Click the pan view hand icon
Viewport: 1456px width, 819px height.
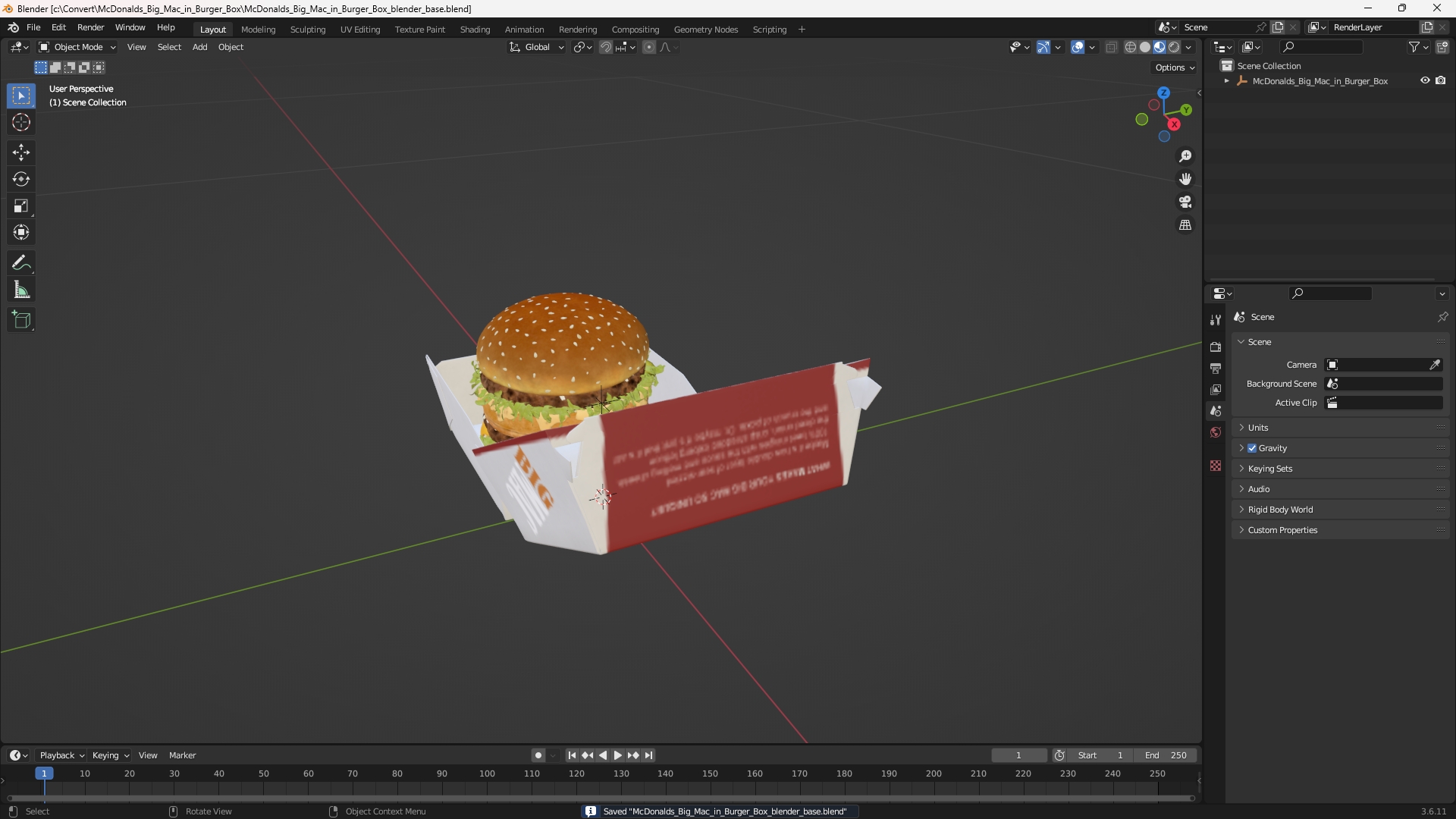(1185, 179)
